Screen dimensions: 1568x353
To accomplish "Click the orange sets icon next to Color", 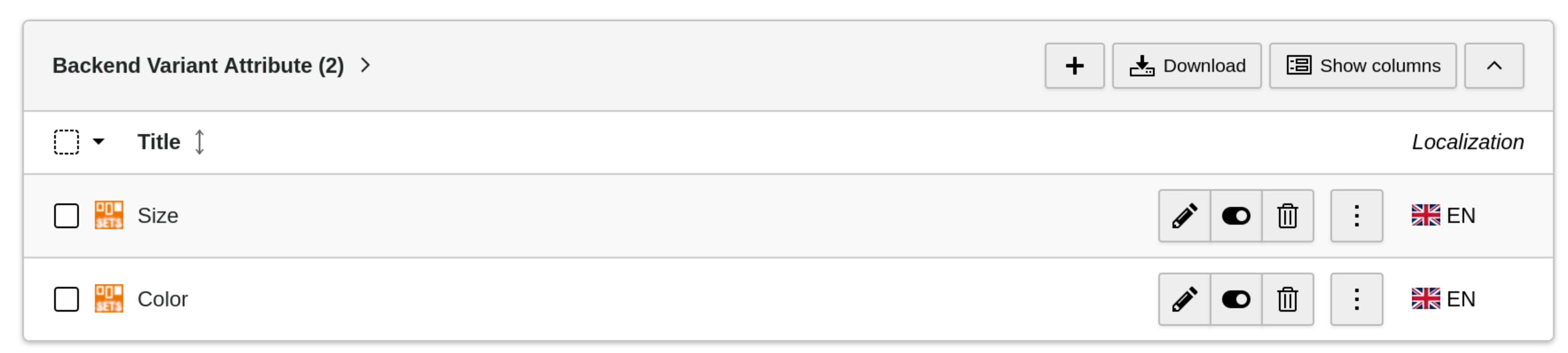I will click(x=108, y=299).
